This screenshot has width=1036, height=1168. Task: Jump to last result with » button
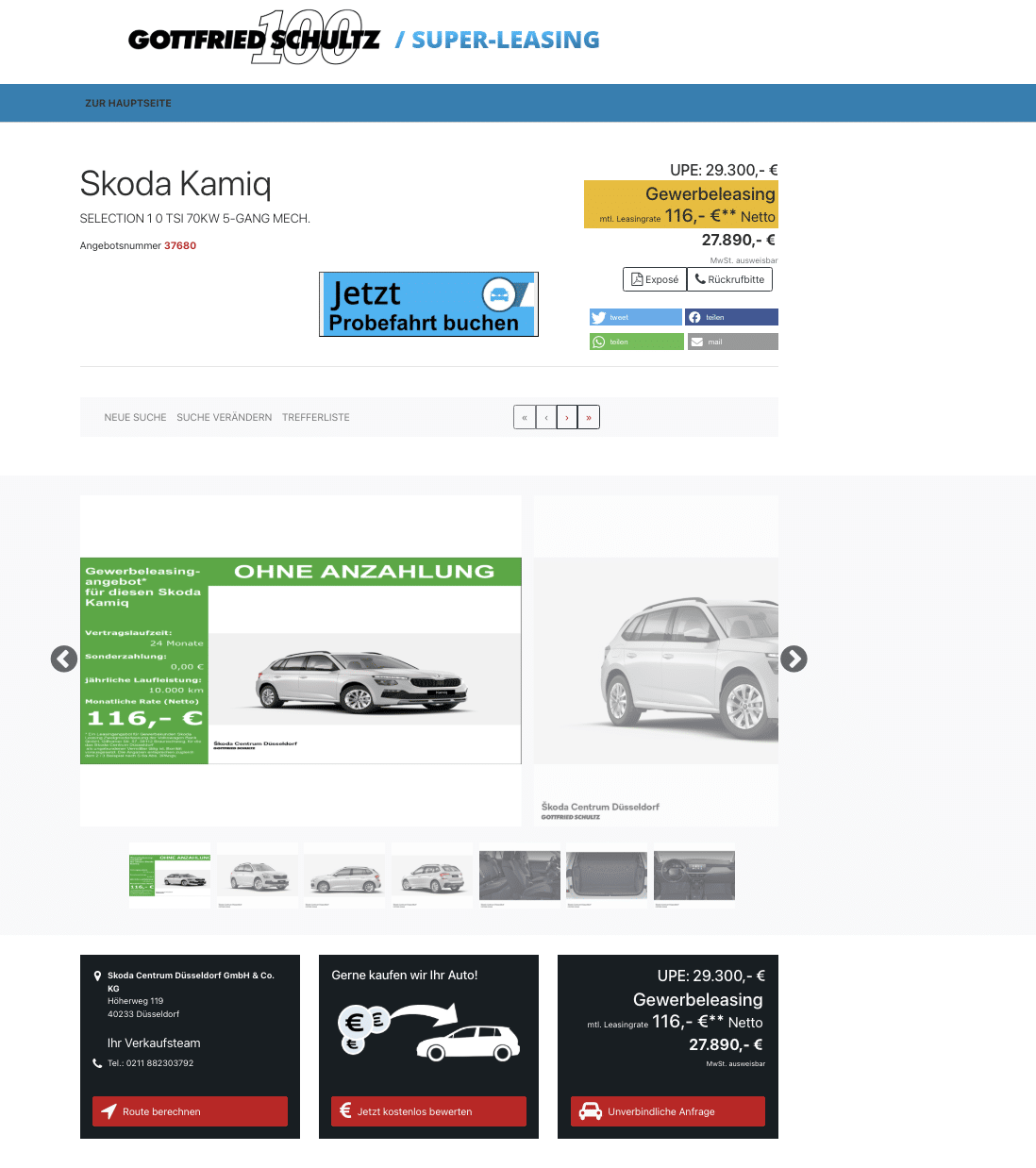tap(589, 417)
